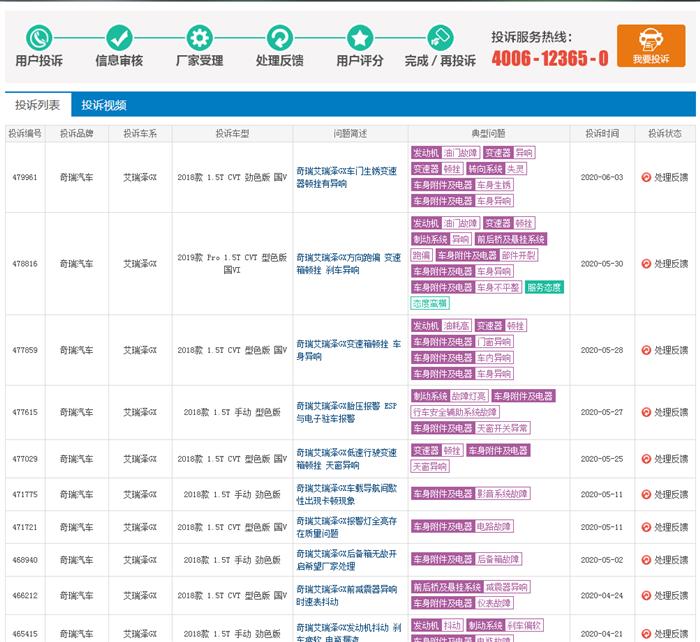Image resolution: width=700 pixels, height=642 pixels.
Task: Click status icon for complaint 471721
Action: click(x=646, y=527)
